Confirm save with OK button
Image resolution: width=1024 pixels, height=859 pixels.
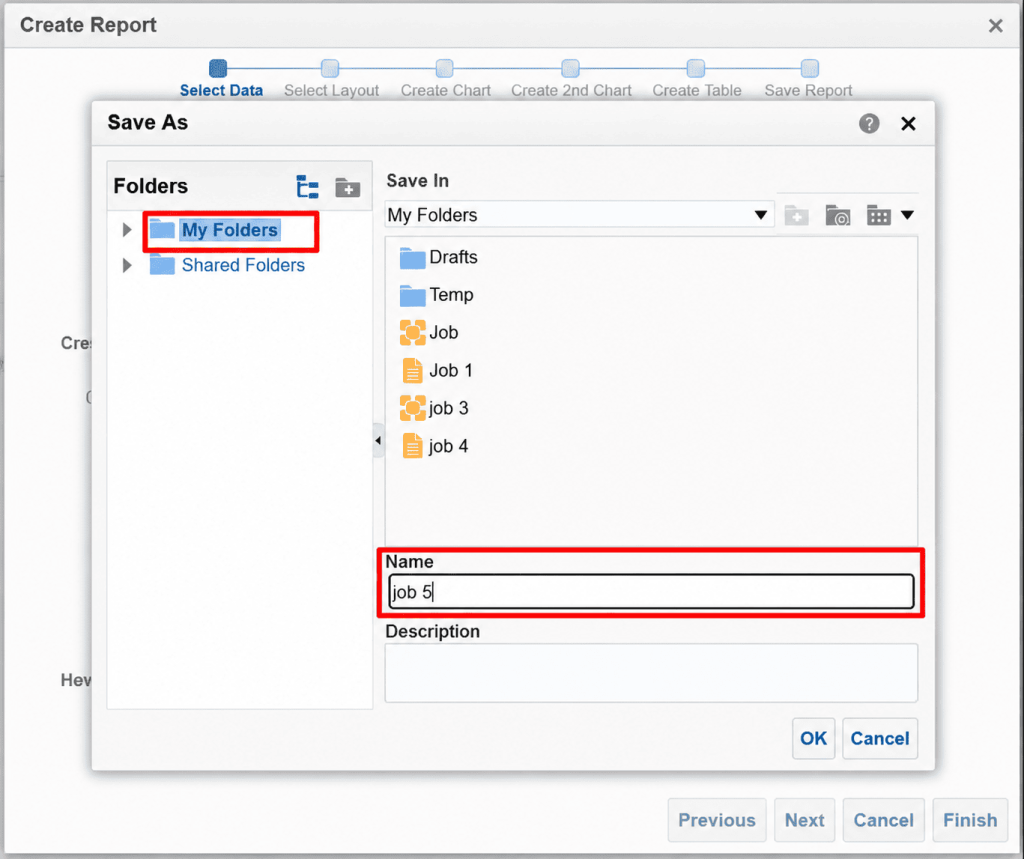[x=813, y=738]
